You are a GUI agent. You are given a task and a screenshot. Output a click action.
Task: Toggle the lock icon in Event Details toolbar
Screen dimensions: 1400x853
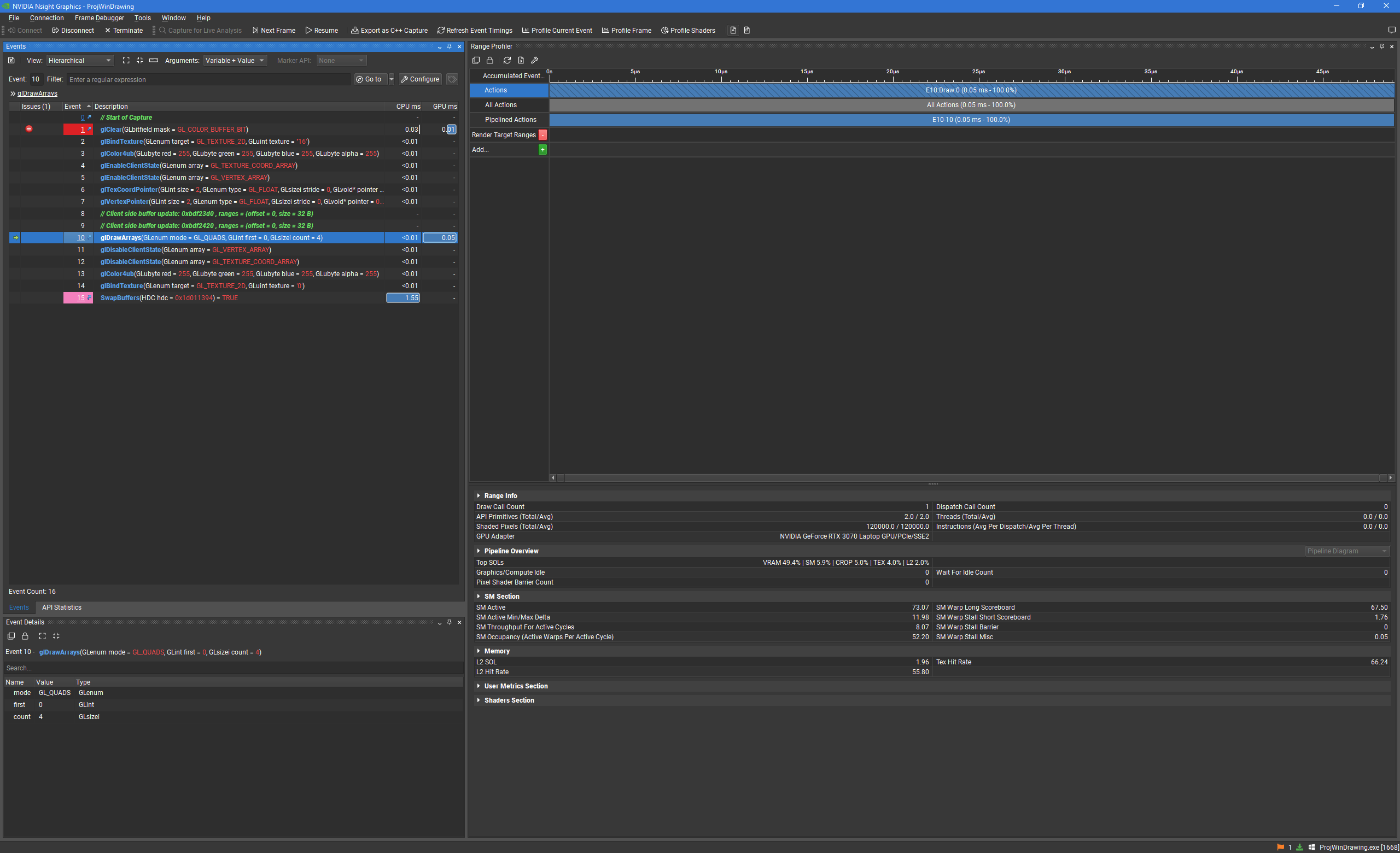(x=25, y=636)
